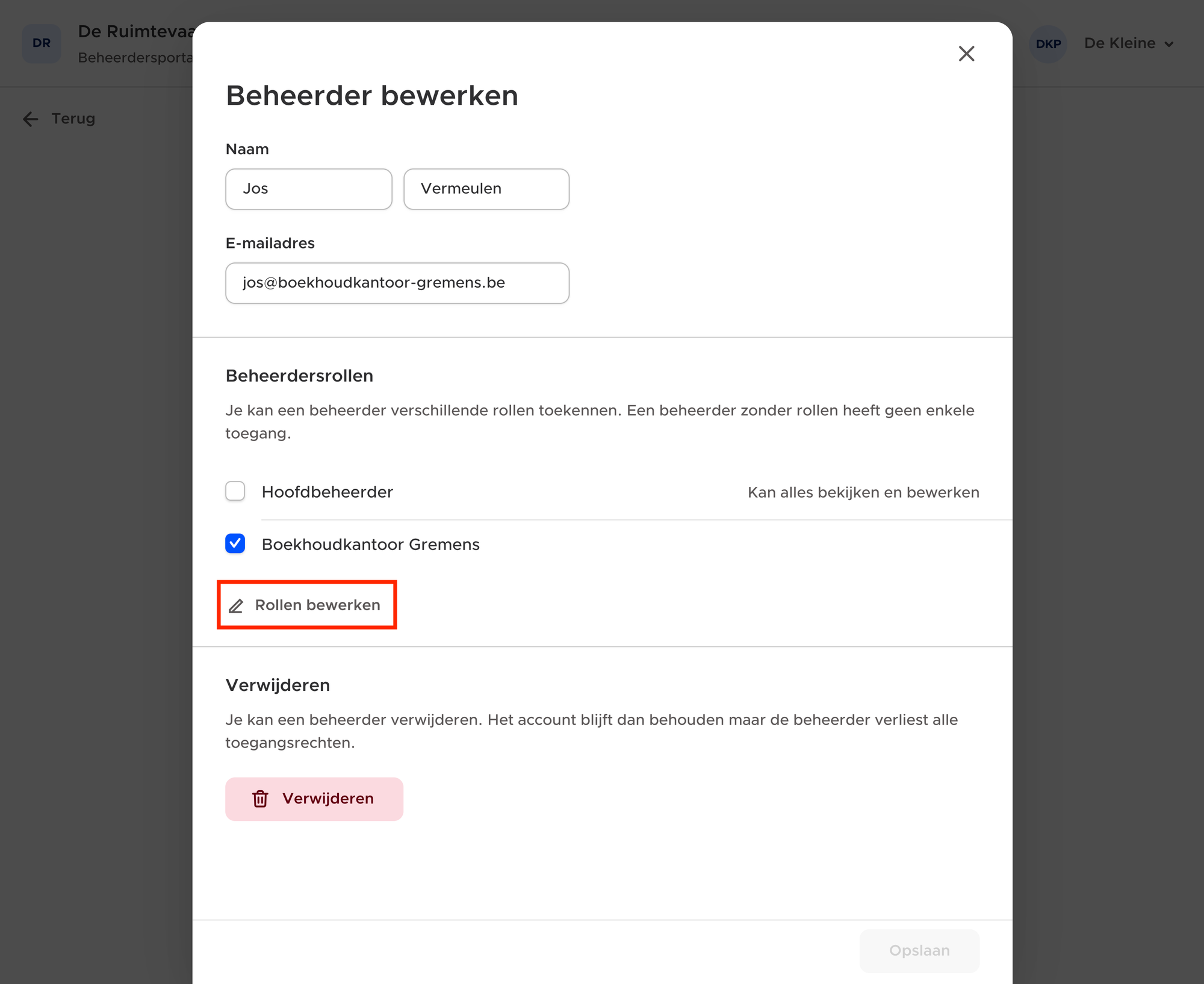Click the back arrow icon next to Terug
The height and width of the screenshot is (984, 1204).
(31, 119)
